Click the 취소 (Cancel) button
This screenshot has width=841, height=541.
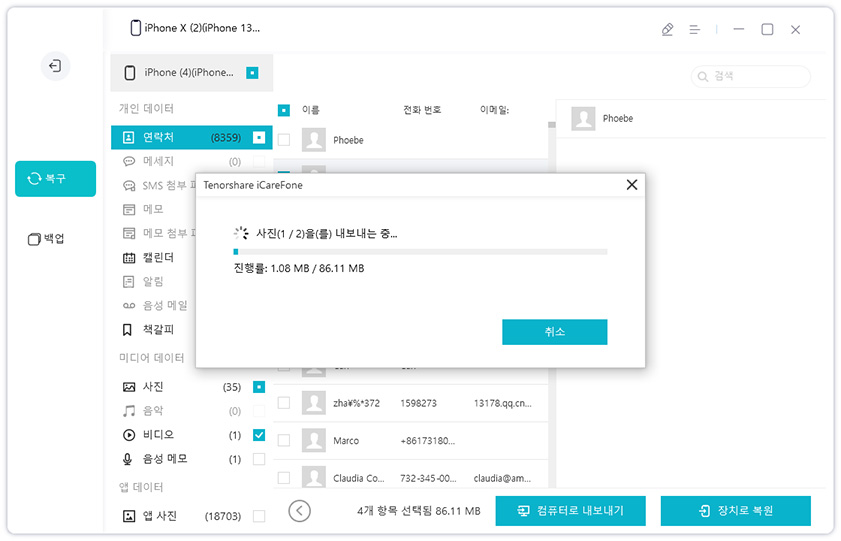pos(555,332)
